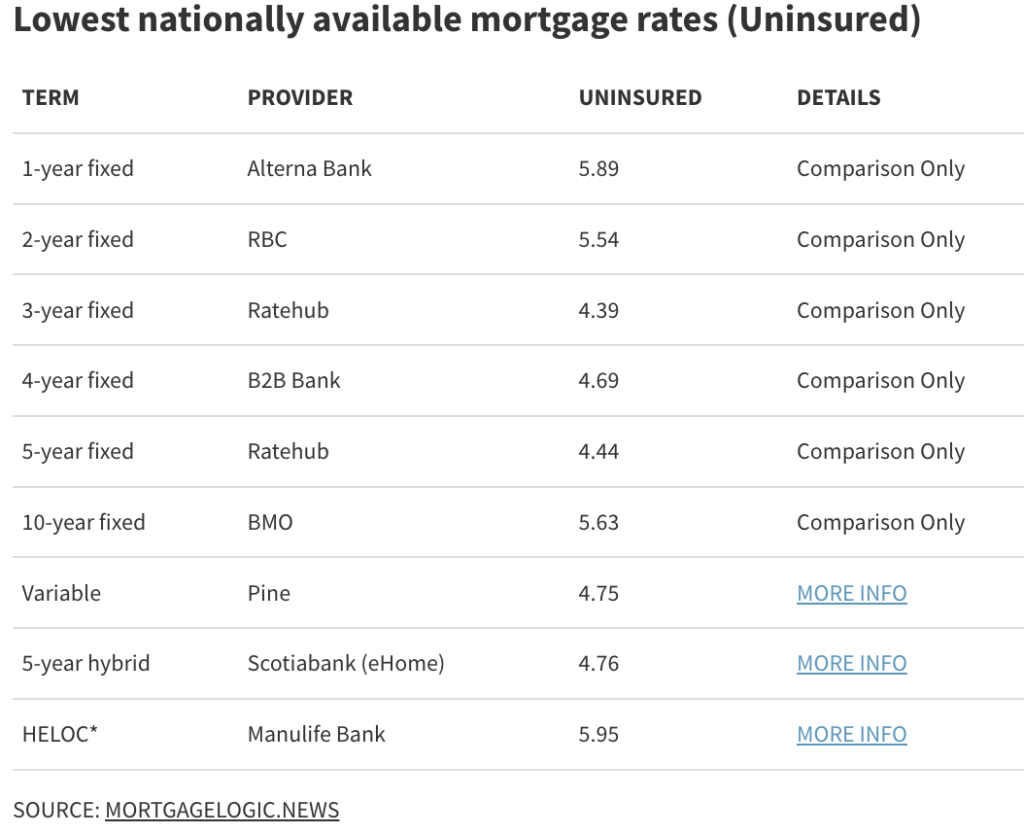Select the 5.89 rate for 1-year fixed

pyautogui.click(x=599, y=169)
